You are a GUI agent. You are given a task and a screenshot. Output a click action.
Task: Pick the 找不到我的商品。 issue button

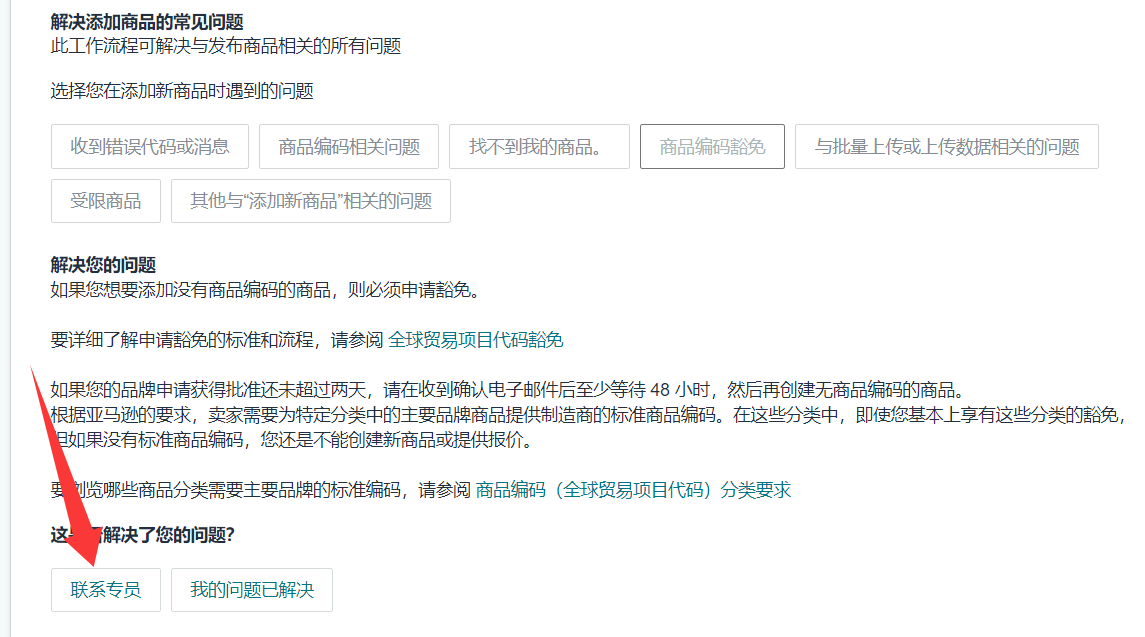[x=539, y=147]
